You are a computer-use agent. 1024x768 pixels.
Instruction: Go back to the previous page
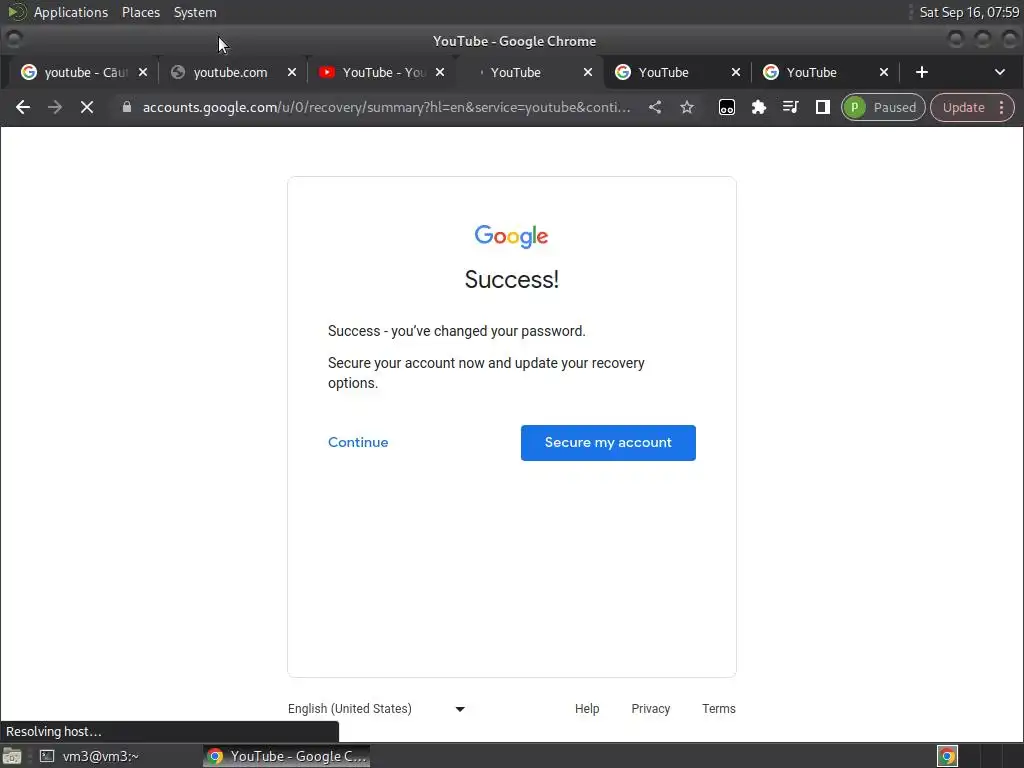point(23,107)
